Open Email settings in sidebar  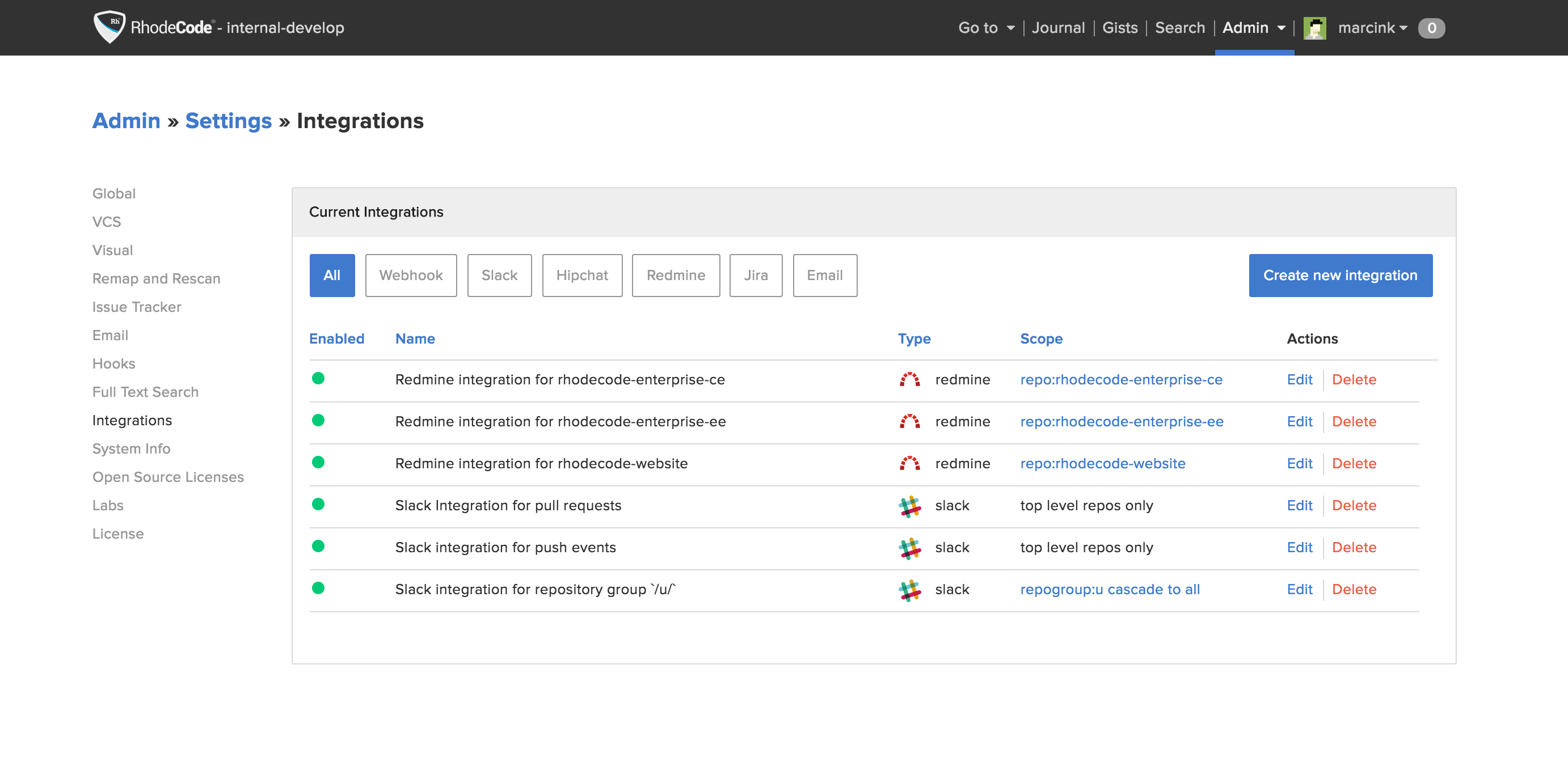(x=110, y=336)
